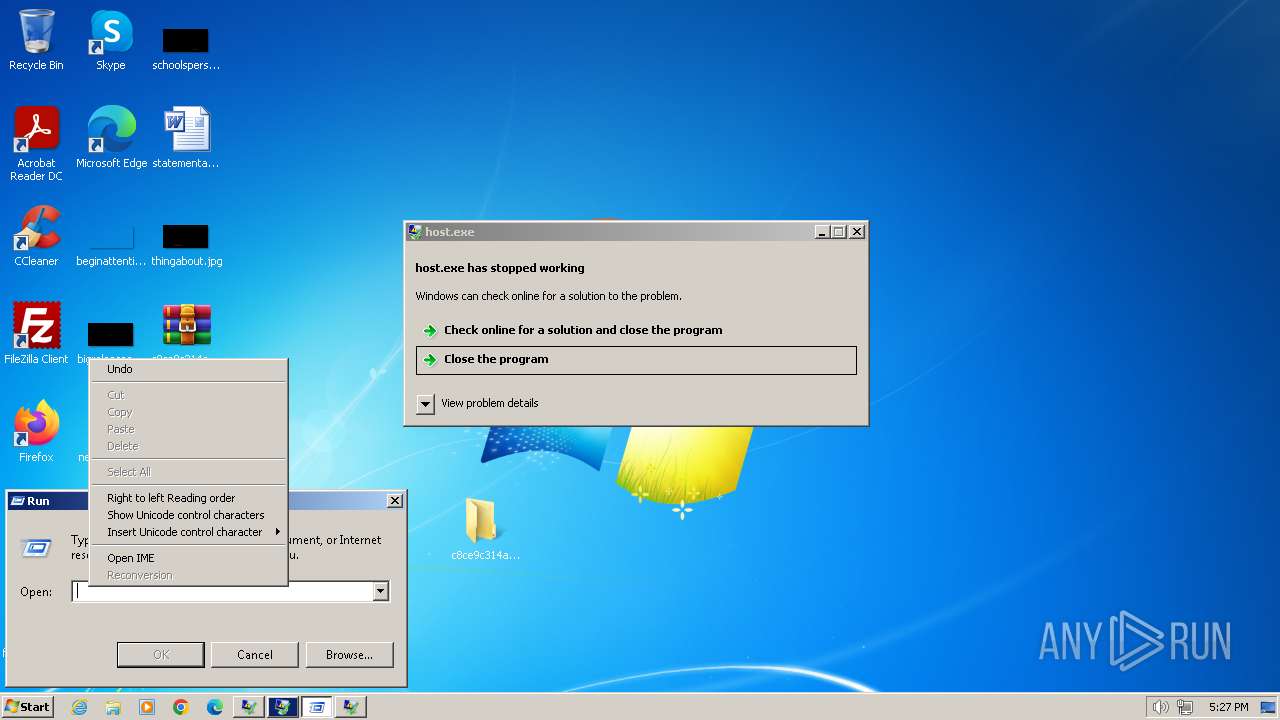This screenshot has height=720, width=1280.
Task: Close the Run dialog window
Action: (395, 501)
